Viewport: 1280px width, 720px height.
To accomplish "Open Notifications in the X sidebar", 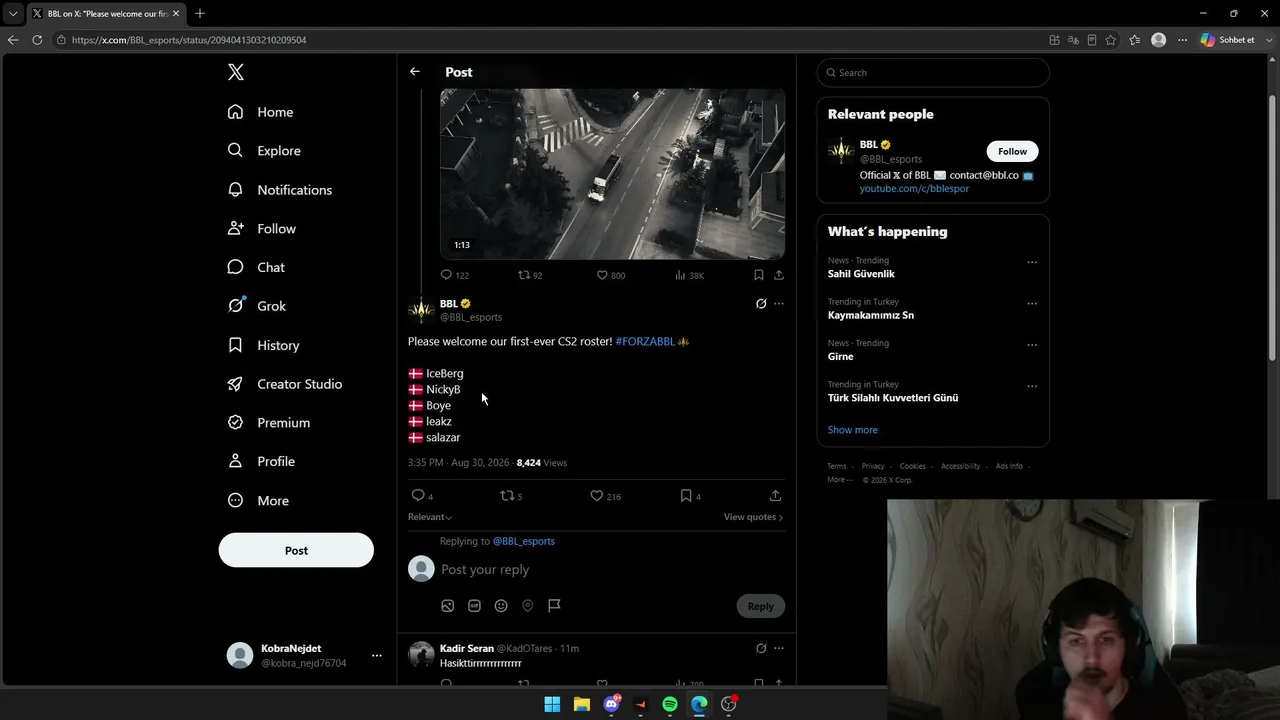I will pyautogui.click(x=280, y=190).
